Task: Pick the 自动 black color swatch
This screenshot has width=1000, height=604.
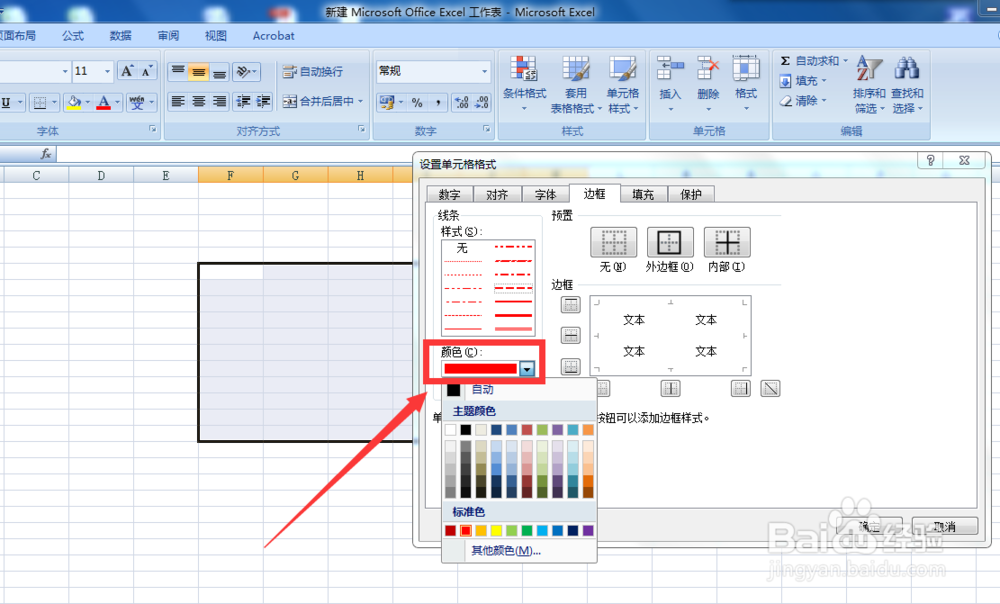Action: tap(453, 390)
